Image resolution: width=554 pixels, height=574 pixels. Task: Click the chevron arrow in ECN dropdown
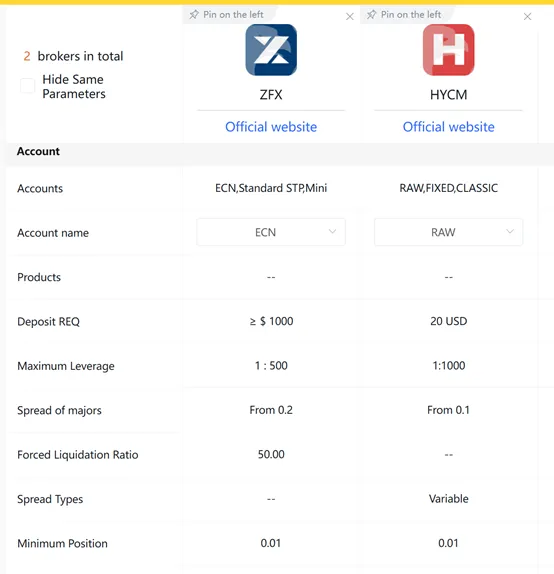coord(332,231)
